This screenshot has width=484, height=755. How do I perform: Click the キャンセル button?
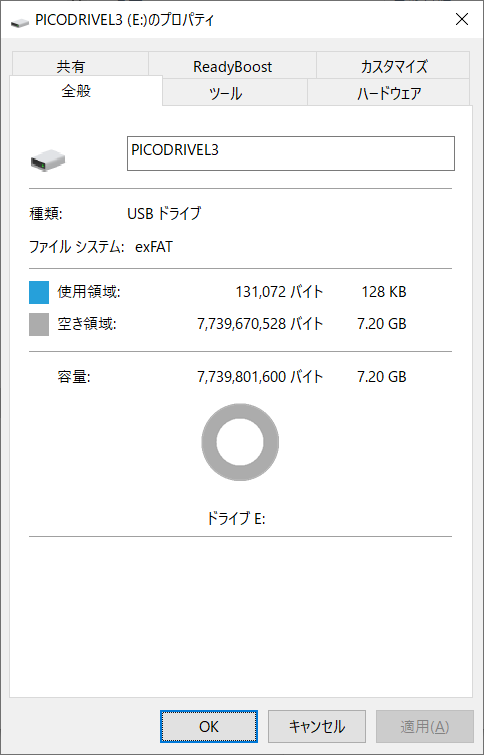(x=317, y=727)
